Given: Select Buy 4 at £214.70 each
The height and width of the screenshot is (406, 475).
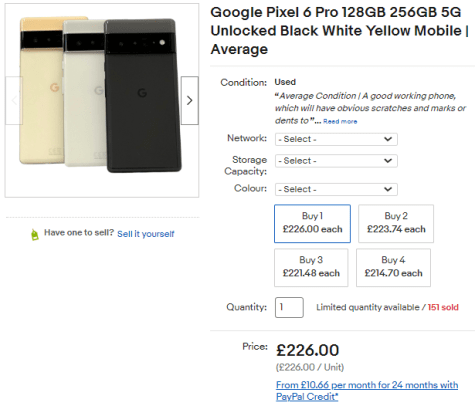Looking at the screenshot, I should tap(393, 267).
